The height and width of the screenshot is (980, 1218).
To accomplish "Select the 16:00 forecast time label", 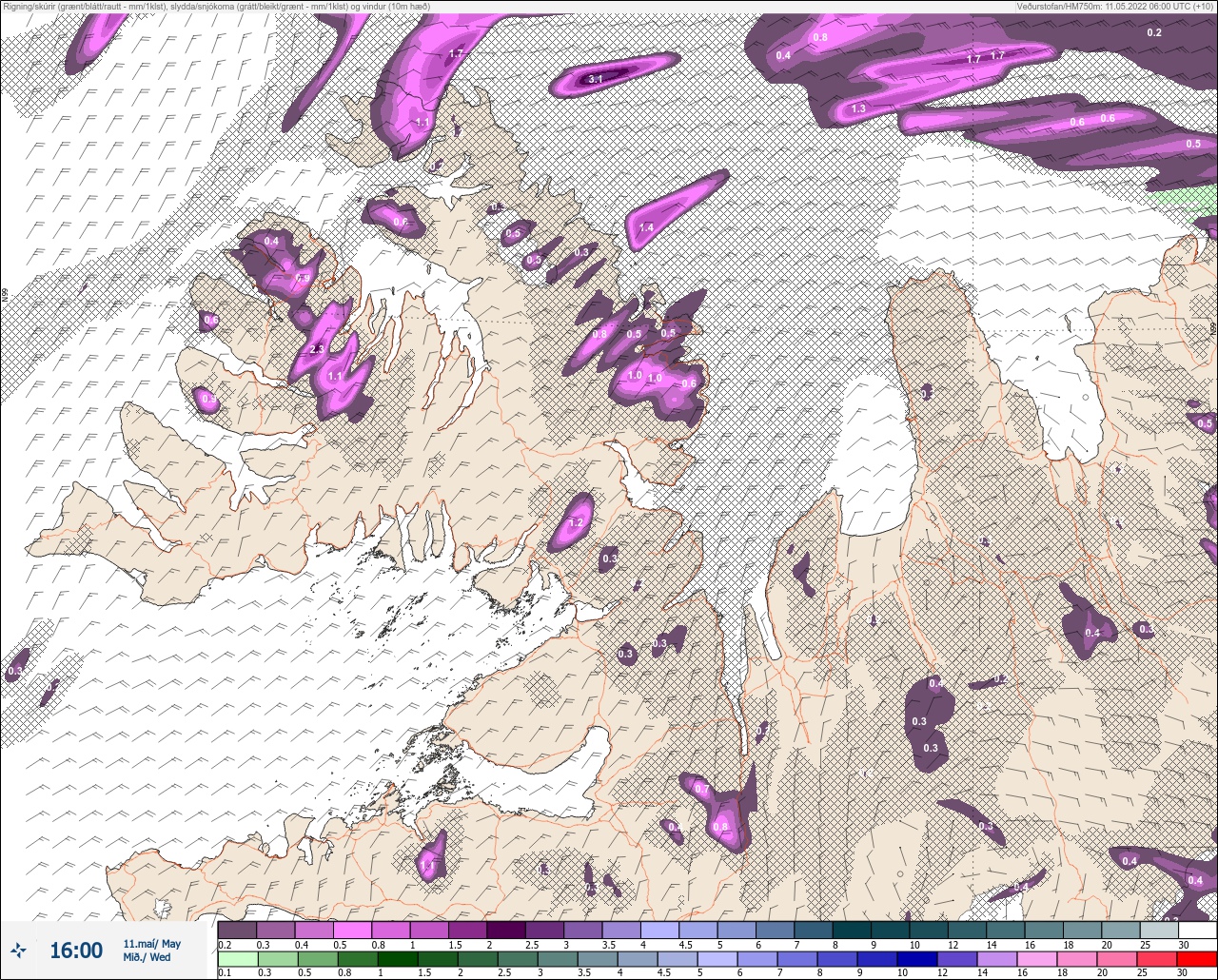I will (76, 951).
